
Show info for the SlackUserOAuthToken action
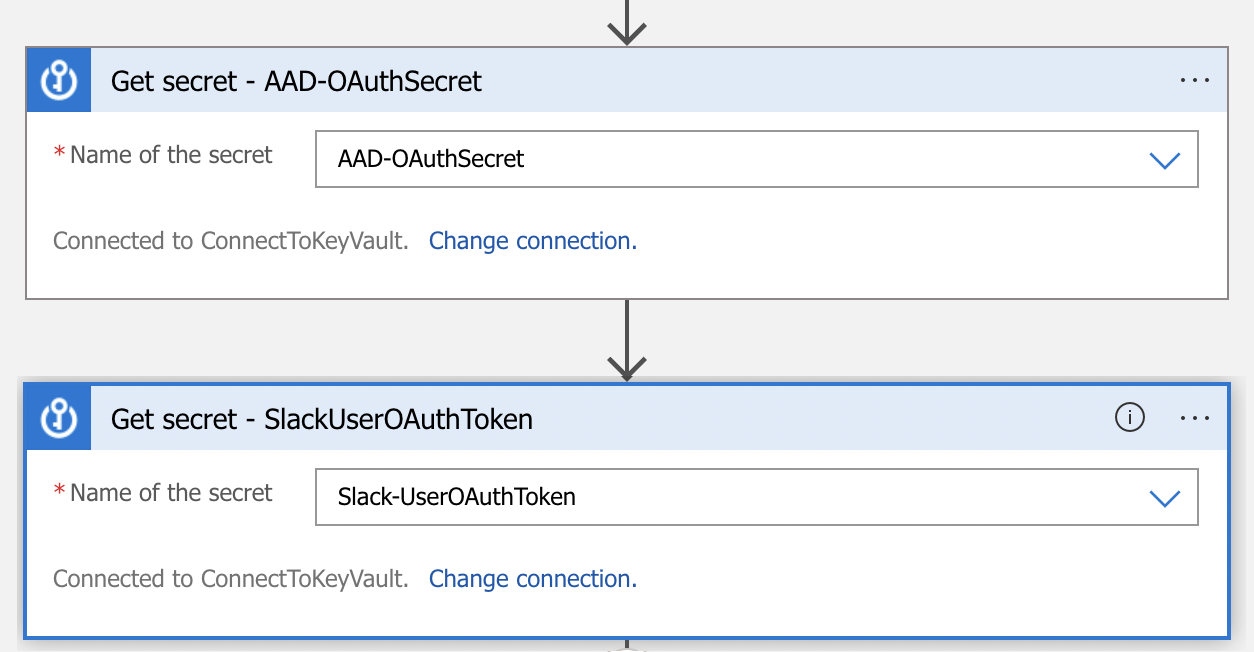tap(1129, 419)
